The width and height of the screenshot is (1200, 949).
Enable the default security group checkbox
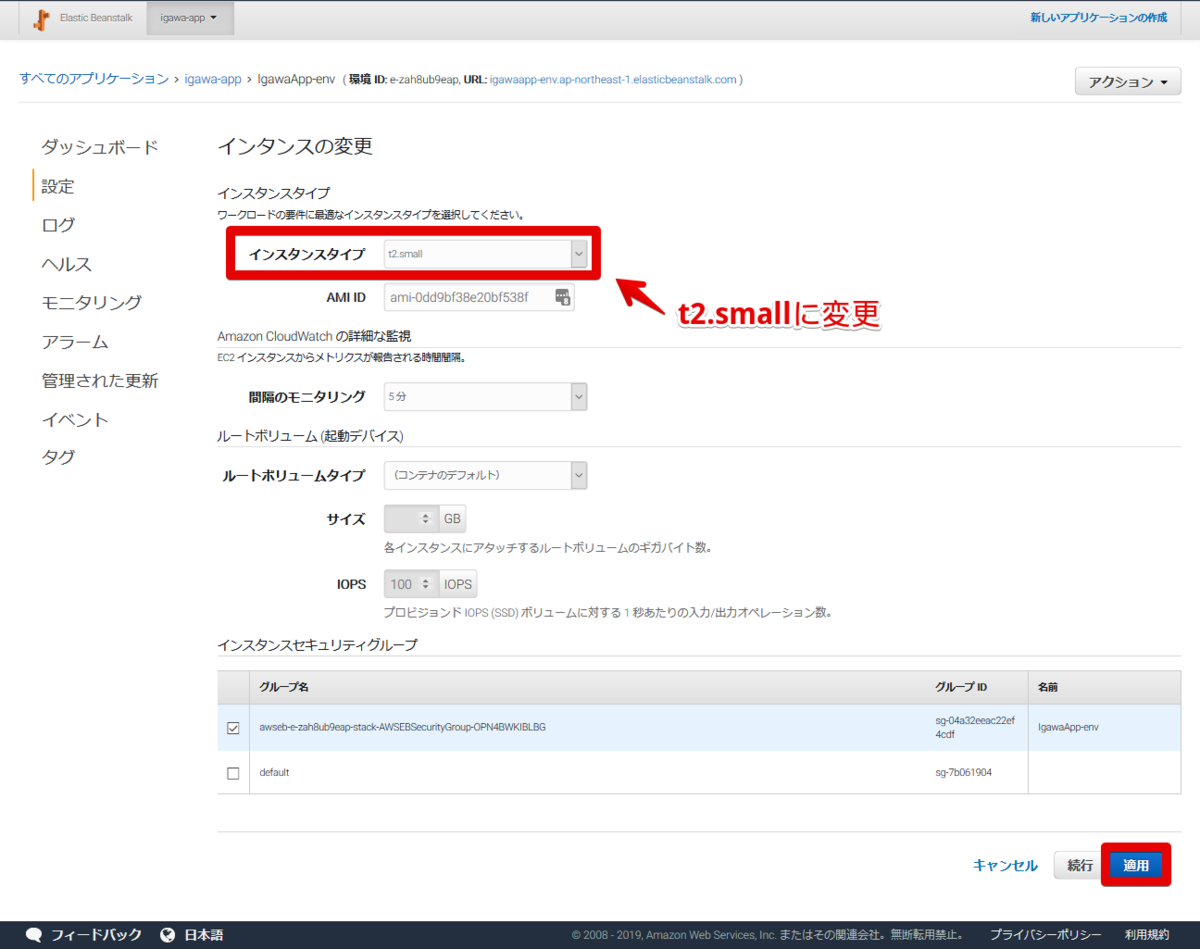click(233, 772)
